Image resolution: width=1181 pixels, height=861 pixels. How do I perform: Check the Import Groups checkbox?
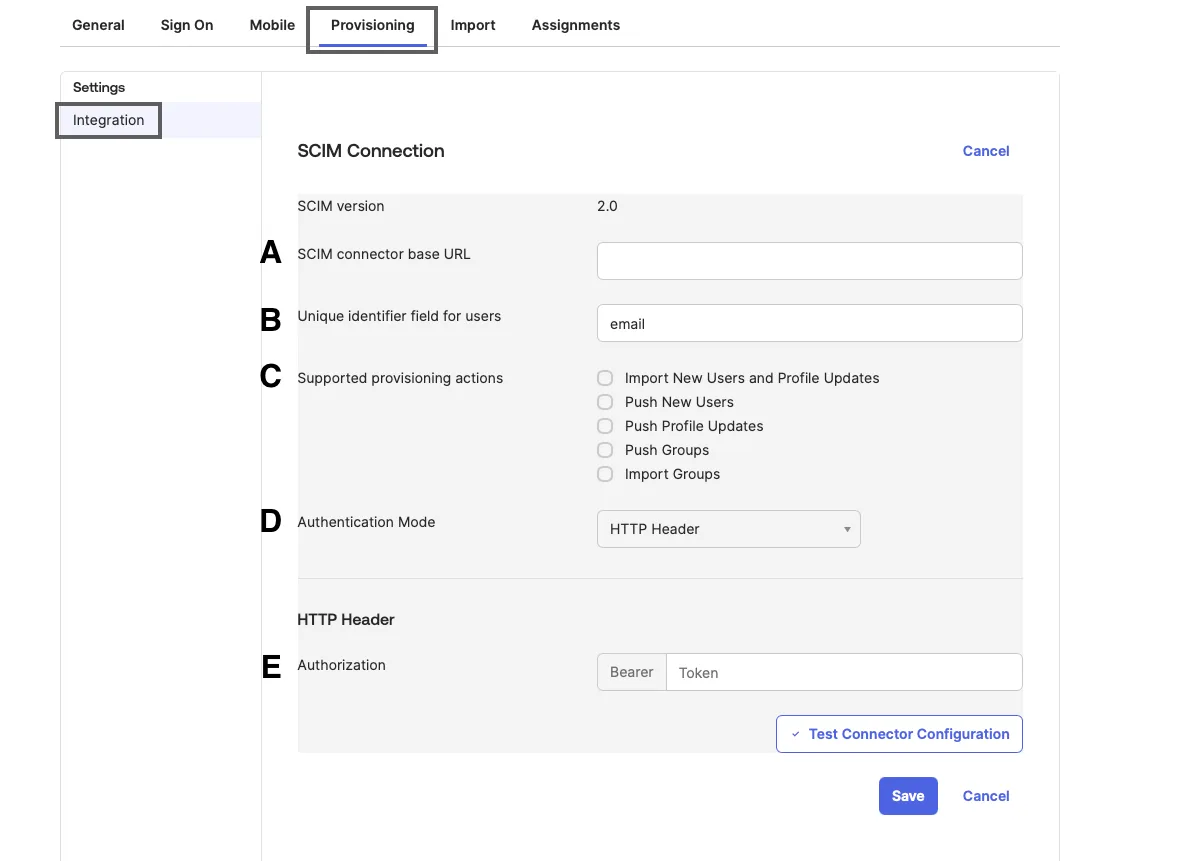pos(605,475)
